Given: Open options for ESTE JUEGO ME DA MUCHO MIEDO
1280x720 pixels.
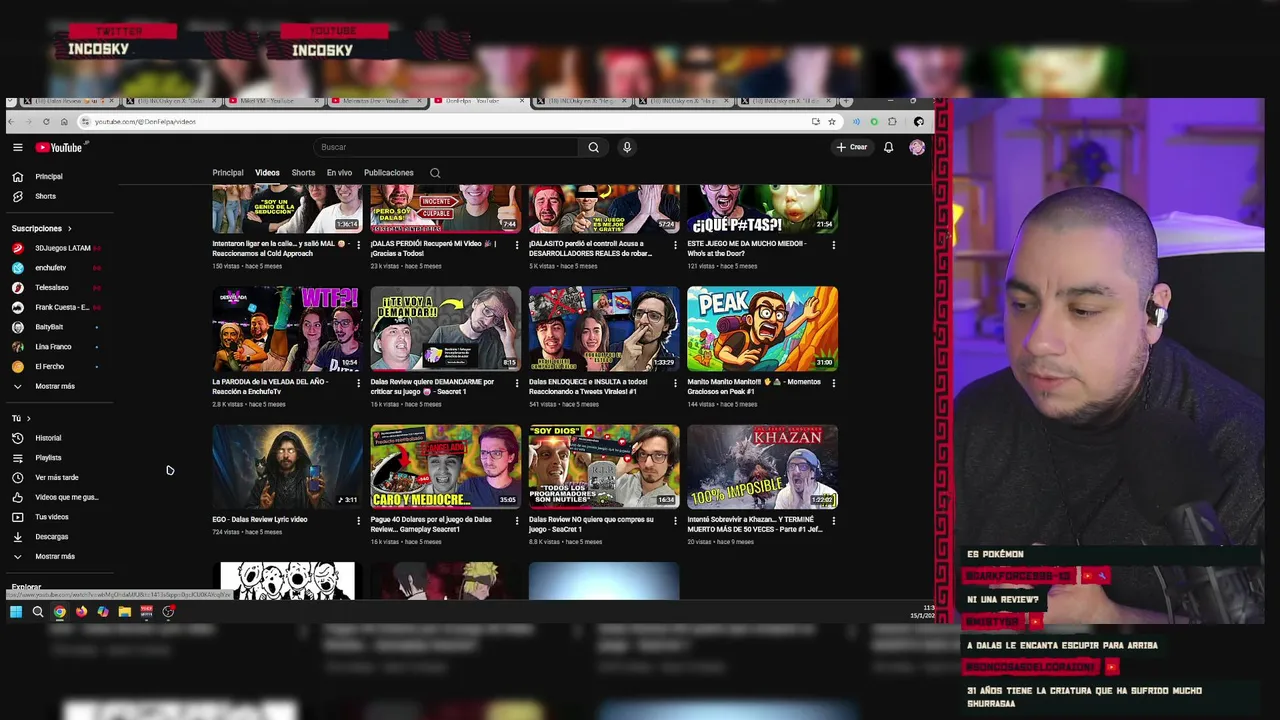Looking at the screenshot, I should (833, 244).
